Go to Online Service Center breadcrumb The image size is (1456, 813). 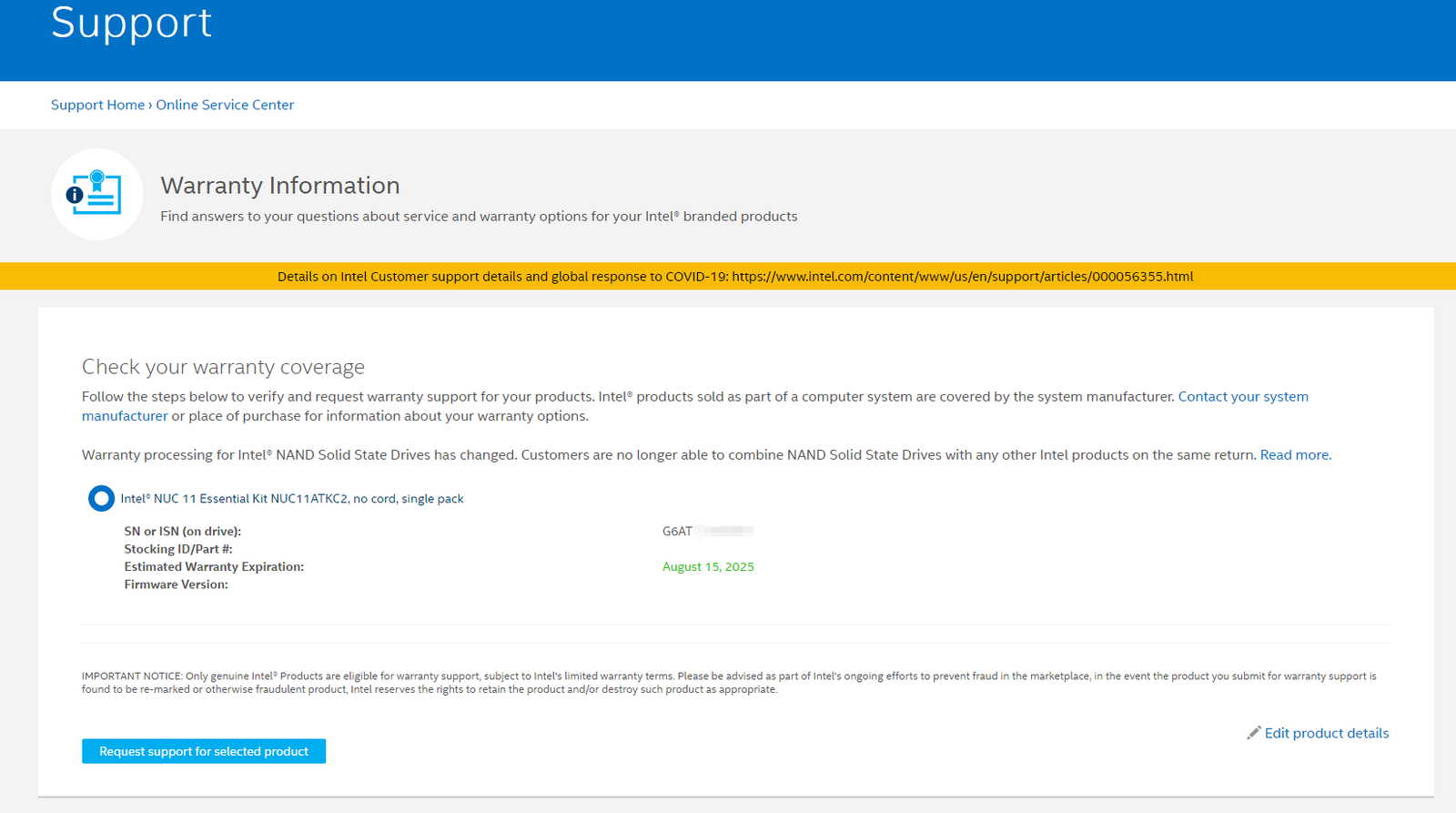[225, 105]
